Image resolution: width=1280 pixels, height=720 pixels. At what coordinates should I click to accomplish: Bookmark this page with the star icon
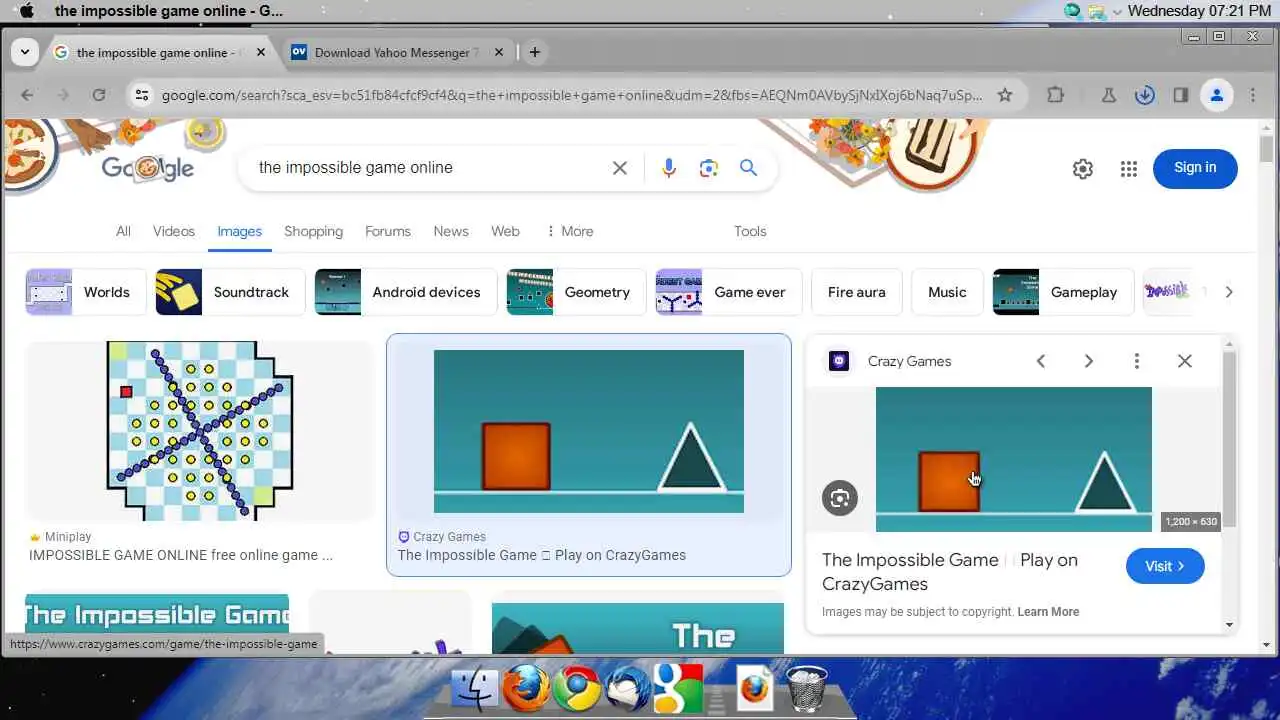pos(1005,95)
